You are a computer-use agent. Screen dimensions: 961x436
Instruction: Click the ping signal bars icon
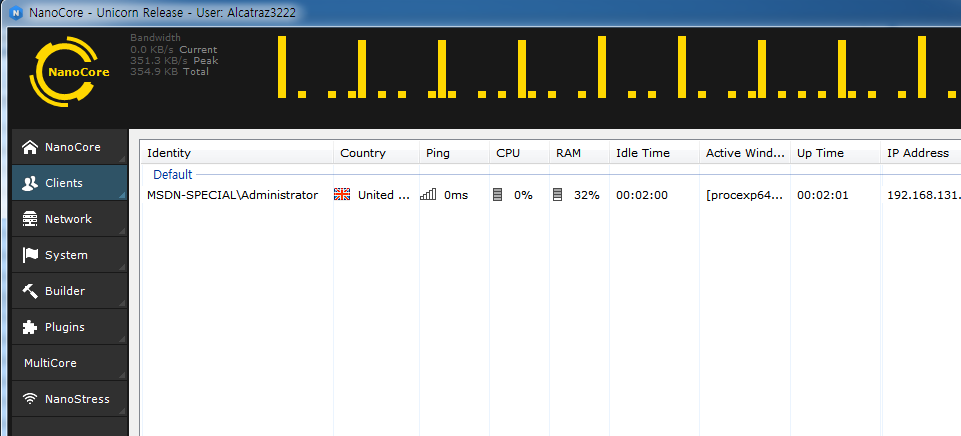click(x=428, y=195)
